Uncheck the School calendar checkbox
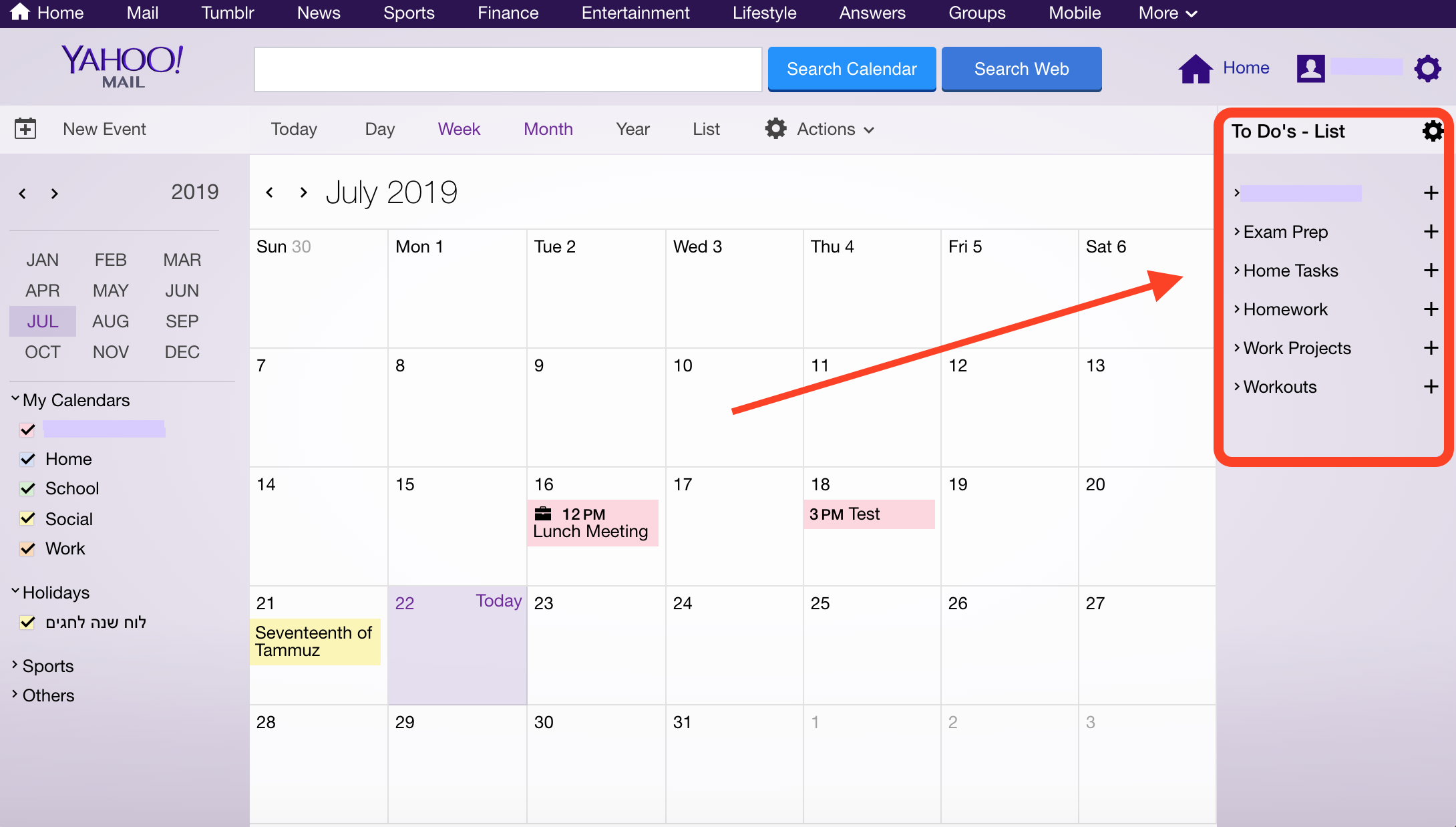 pos(27,489)
